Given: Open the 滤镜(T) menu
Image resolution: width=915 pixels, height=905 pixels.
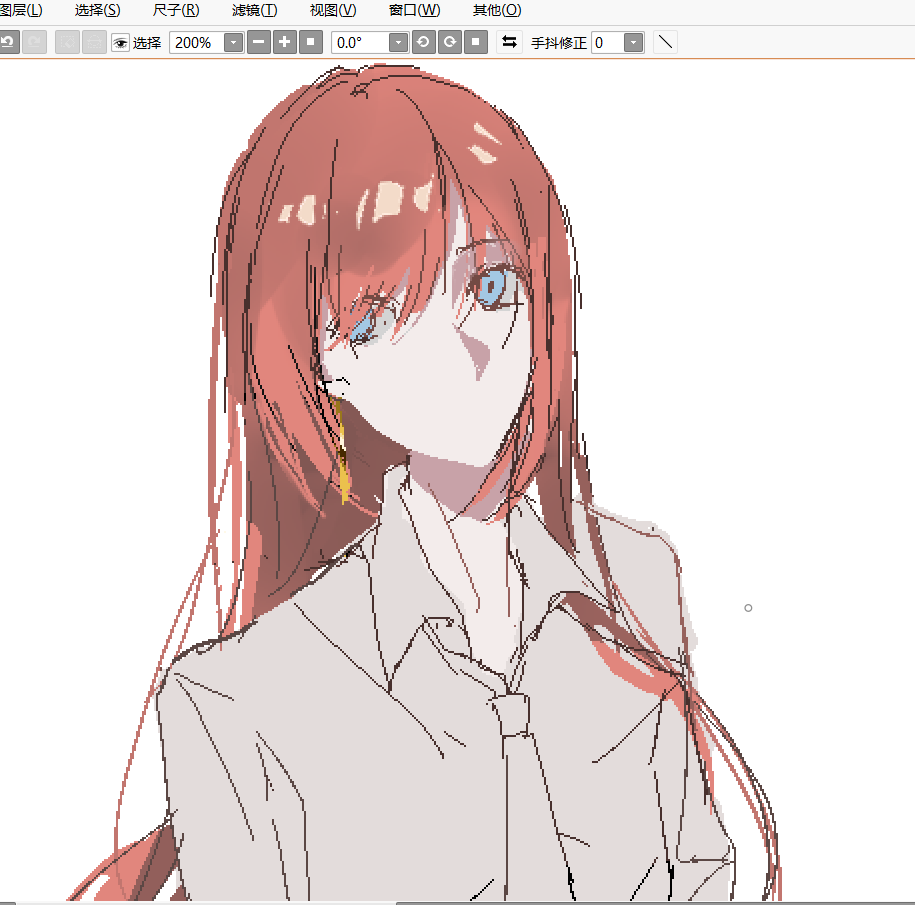Looking at the screenshot, I should 254,11.
